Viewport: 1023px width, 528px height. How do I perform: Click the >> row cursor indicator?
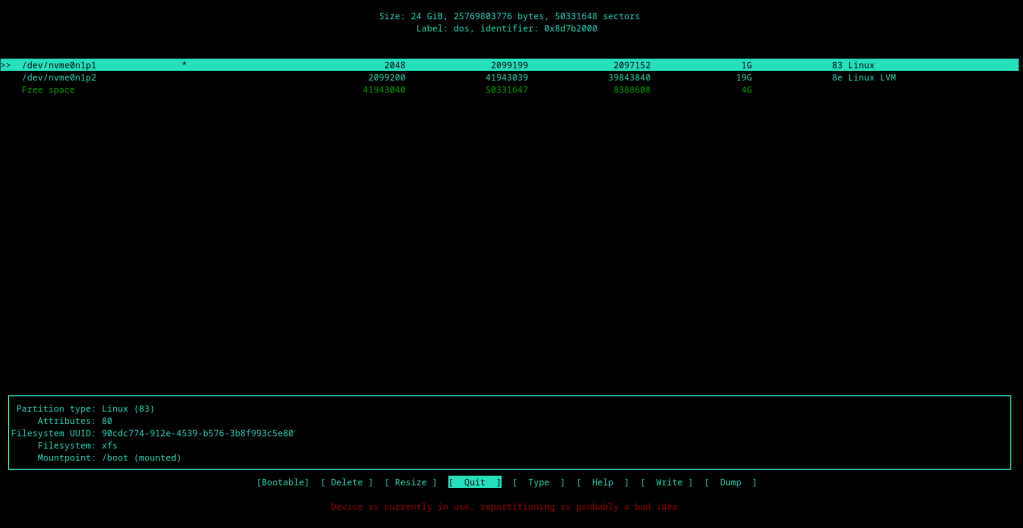pos(6,65)
